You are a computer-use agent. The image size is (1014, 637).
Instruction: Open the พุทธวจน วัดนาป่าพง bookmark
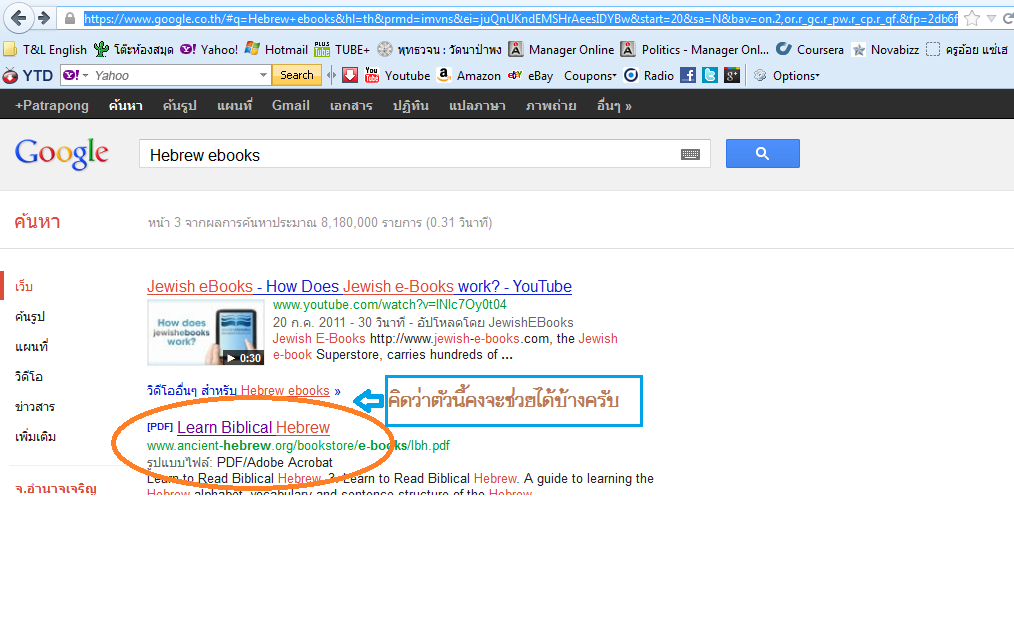pyautogui.click(x=440, y=49)
